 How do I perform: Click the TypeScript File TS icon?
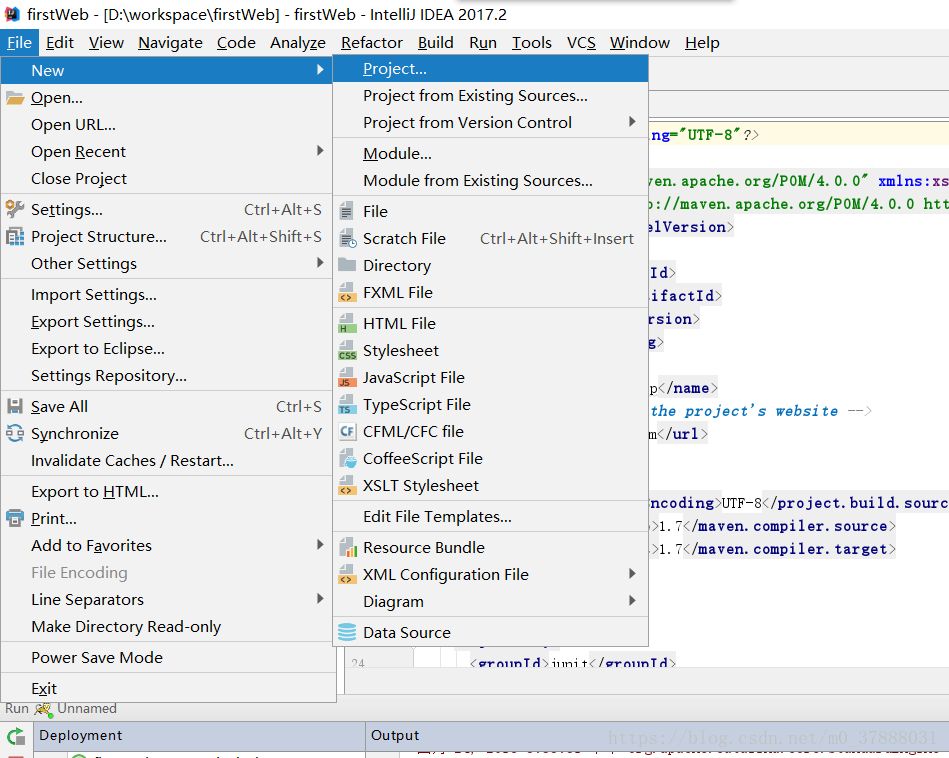347,404
